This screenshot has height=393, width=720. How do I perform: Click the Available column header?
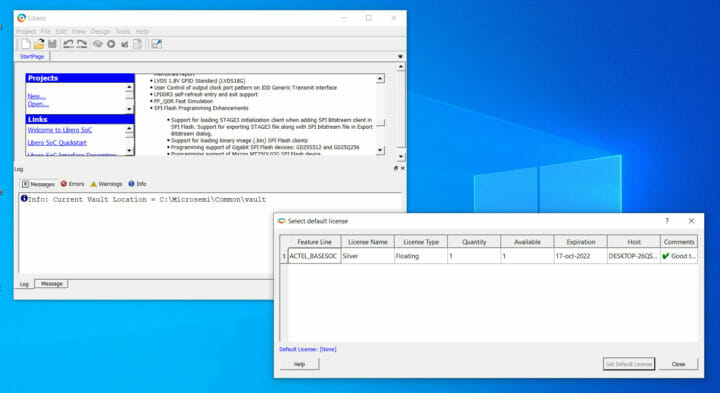tap(528, 241)
